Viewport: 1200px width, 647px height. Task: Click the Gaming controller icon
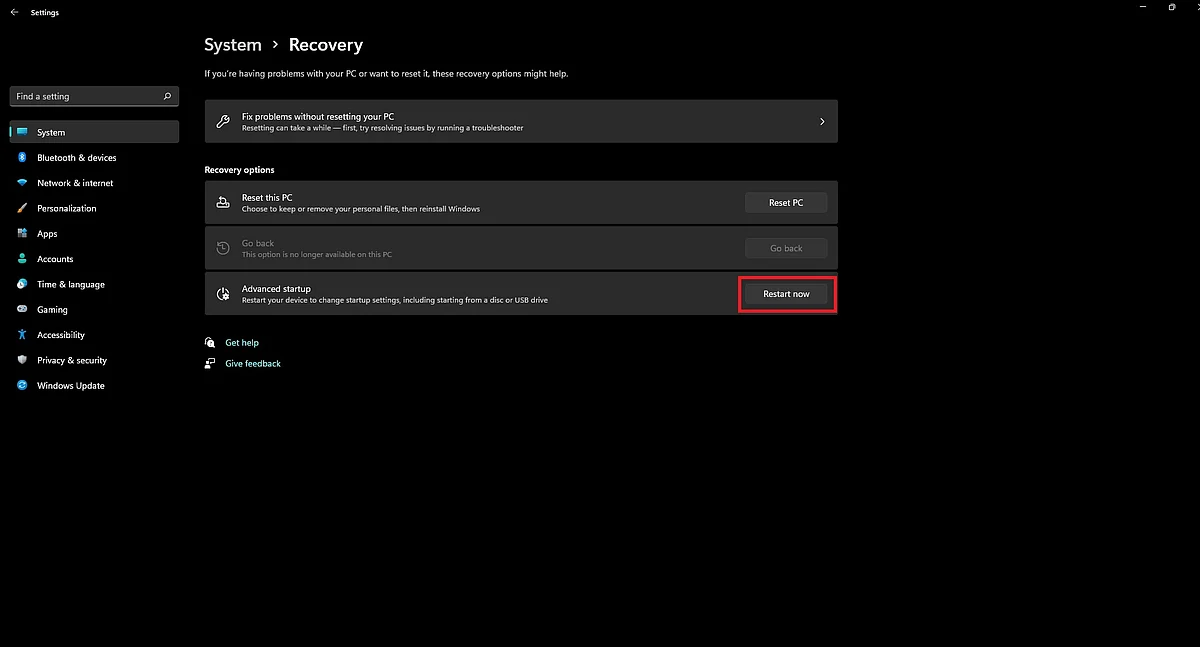pyautogui.click(x=22, y=310)
